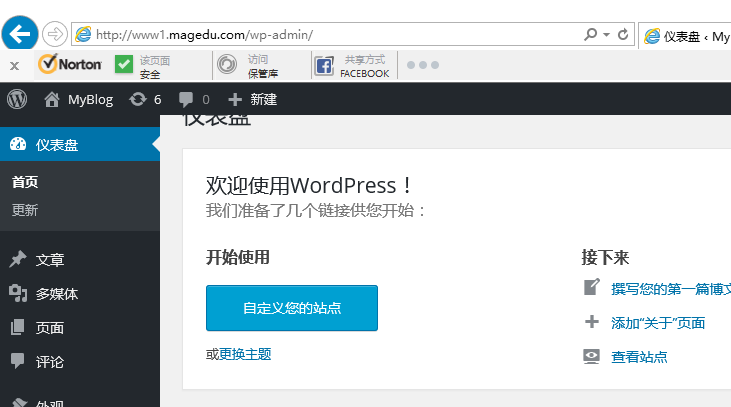Click the pushpin icon for 文章
This screenshot has height=407, width=731.
tap(18, 259)
